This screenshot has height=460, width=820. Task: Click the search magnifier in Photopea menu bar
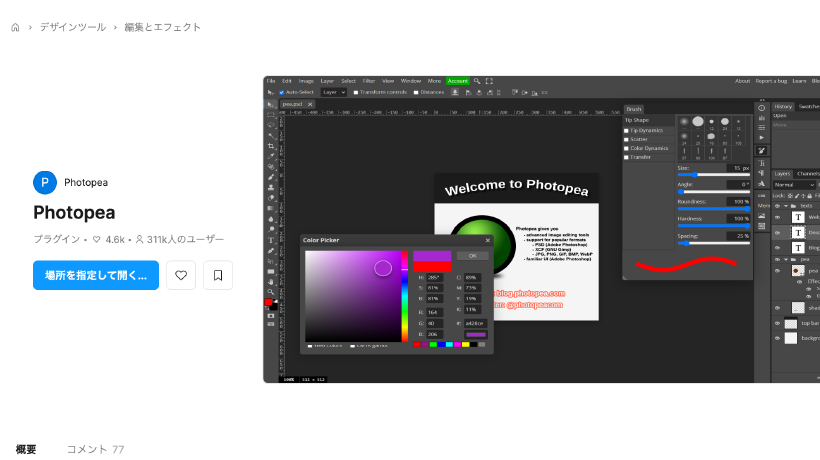477,81
